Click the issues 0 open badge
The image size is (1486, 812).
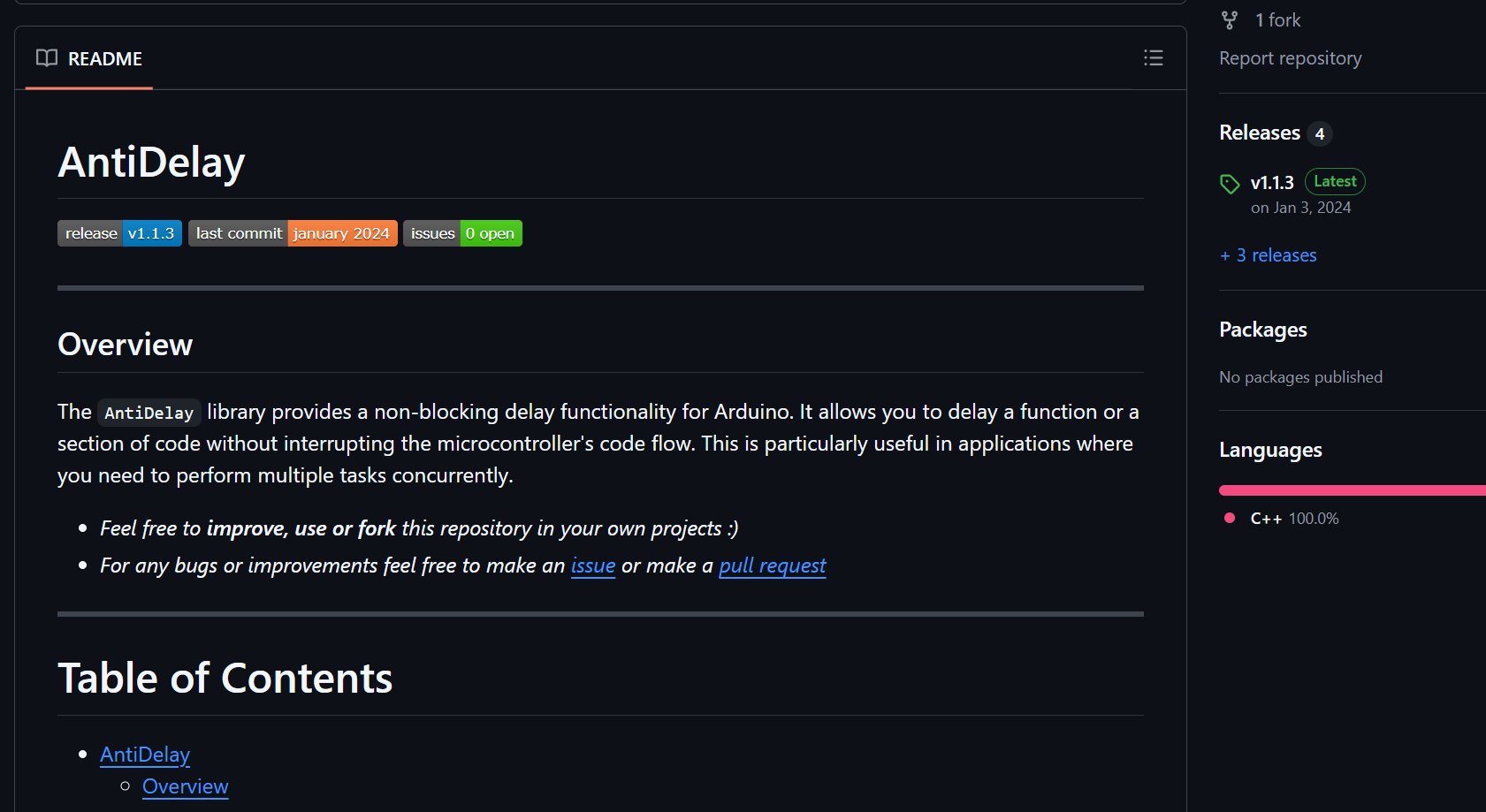click(462, 233)
